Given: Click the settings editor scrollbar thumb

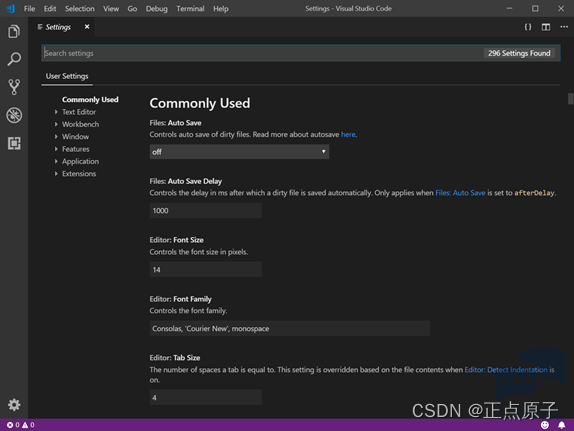Looking at the screenshot, I should pyautogui.click(x=570, y=99).
